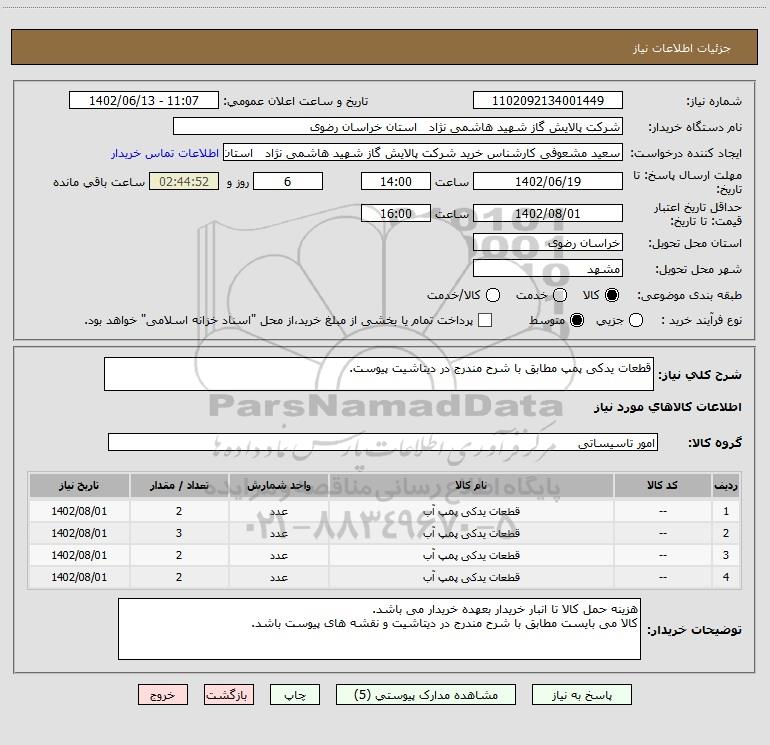770x745 pixels.
Task: Click quantity 3 in row 2
Action: tap(179, 533)
